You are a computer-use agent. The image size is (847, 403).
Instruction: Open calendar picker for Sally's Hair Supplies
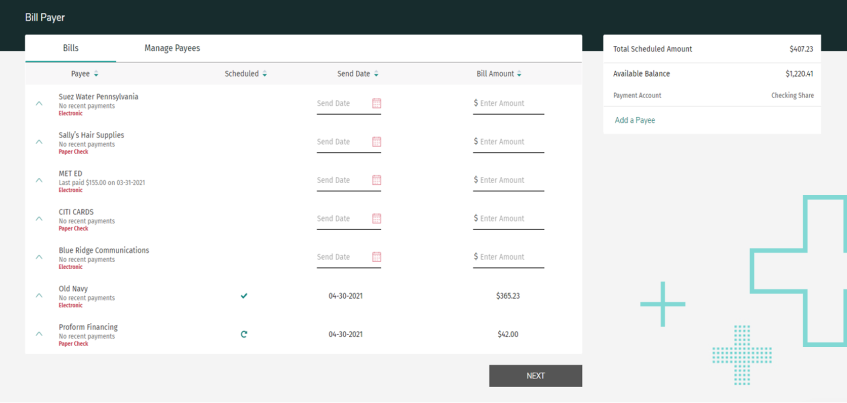click(377, 142)
